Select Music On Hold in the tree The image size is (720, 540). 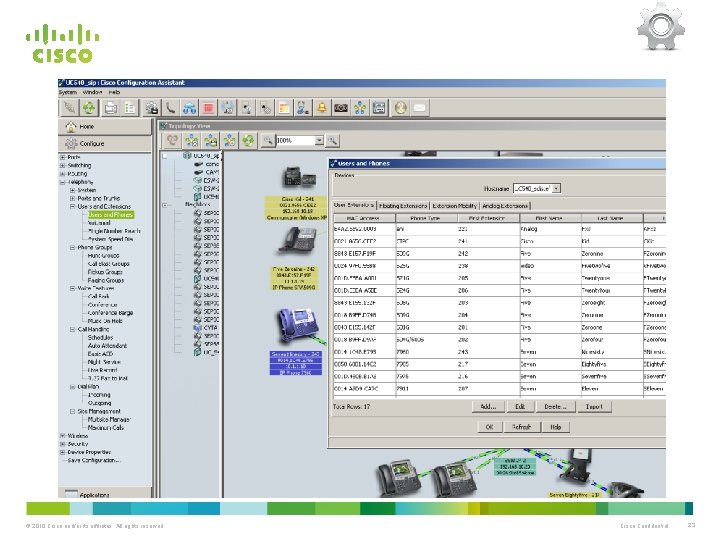pos(105,321)
